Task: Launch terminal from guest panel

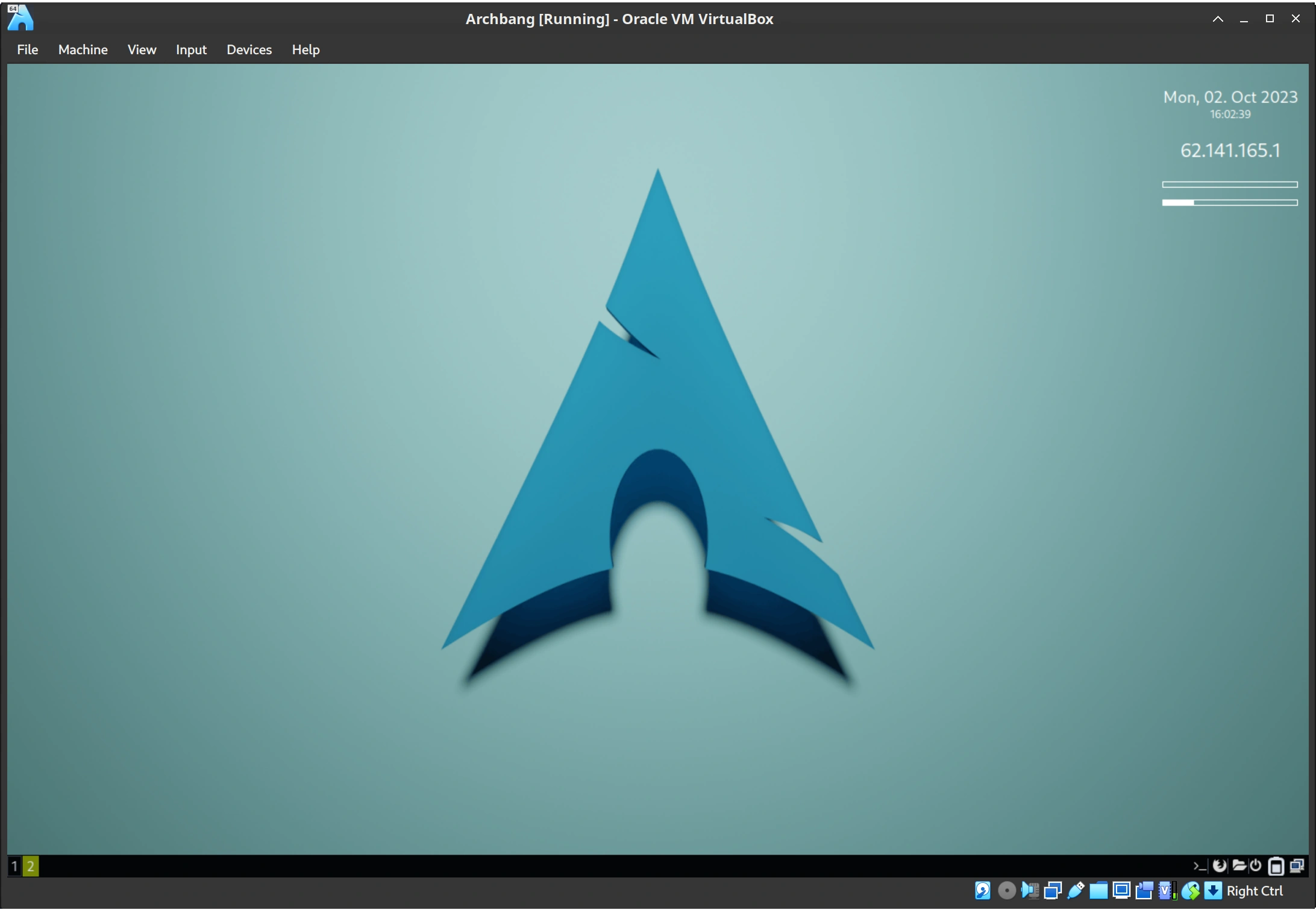Action: 1200,867
